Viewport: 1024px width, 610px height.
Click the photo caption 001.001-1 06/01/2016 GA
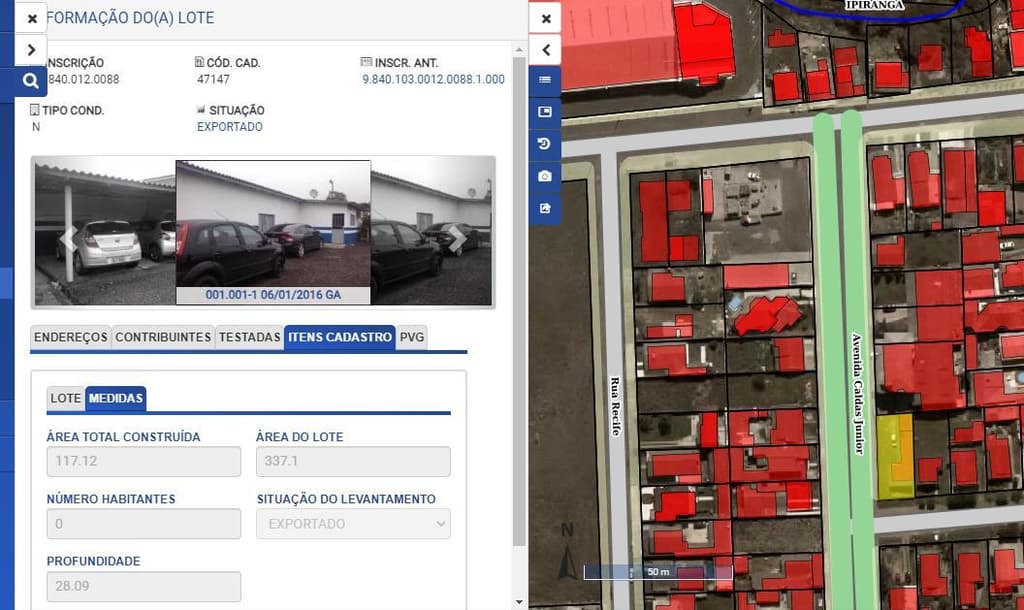[x=273, y=295]
